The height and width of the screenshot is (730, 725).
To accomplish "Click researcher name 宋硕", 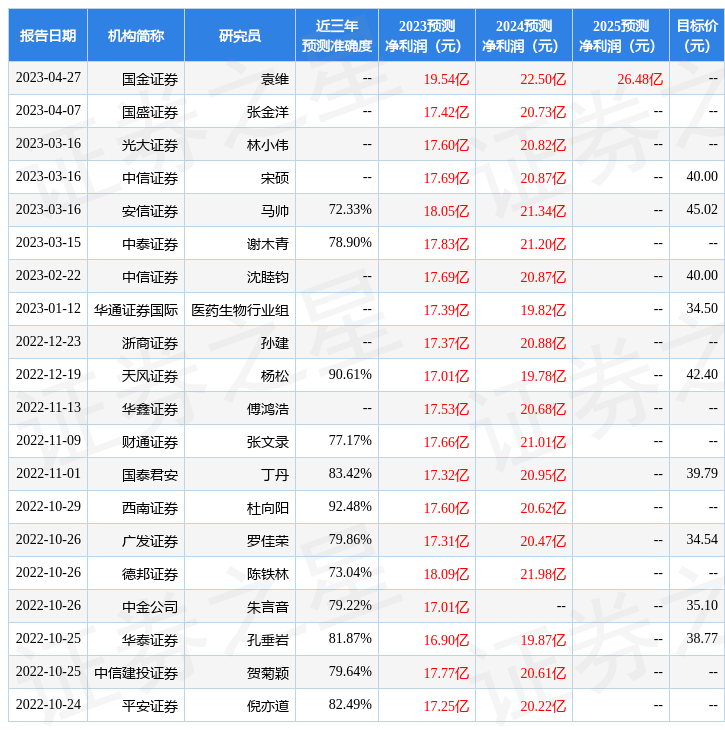I will (x=275, y=178).
